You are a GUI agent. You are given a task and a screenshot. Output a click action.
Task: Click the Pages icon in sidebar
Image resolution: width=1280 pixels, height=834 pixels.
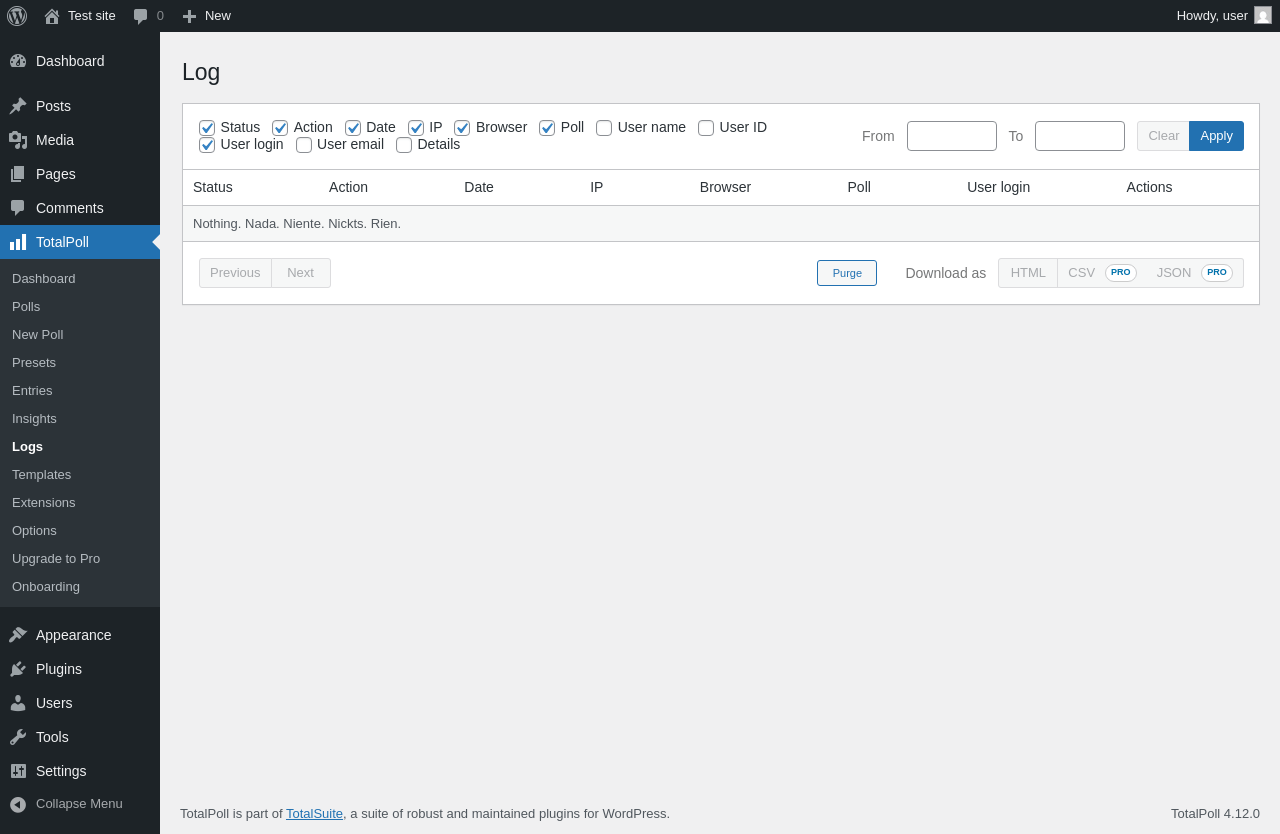point(18,174)
